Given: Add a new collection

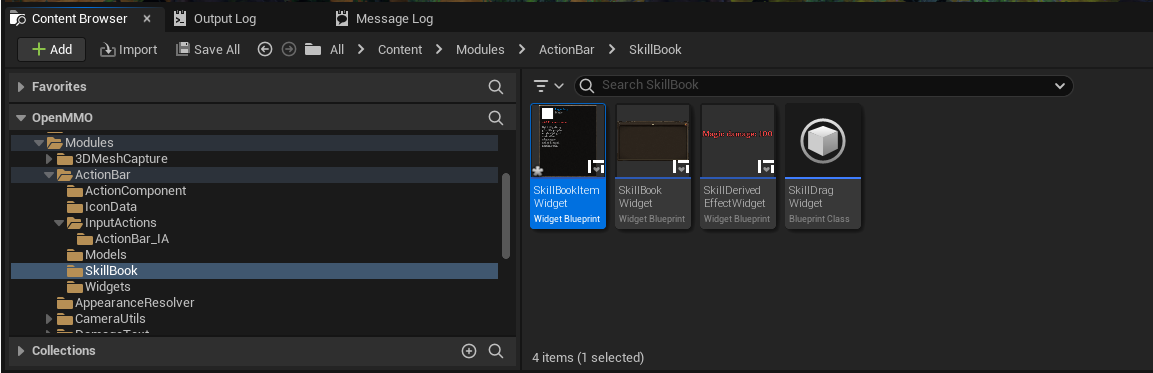Looking at the screenshot, I should [x=468, y=351].
